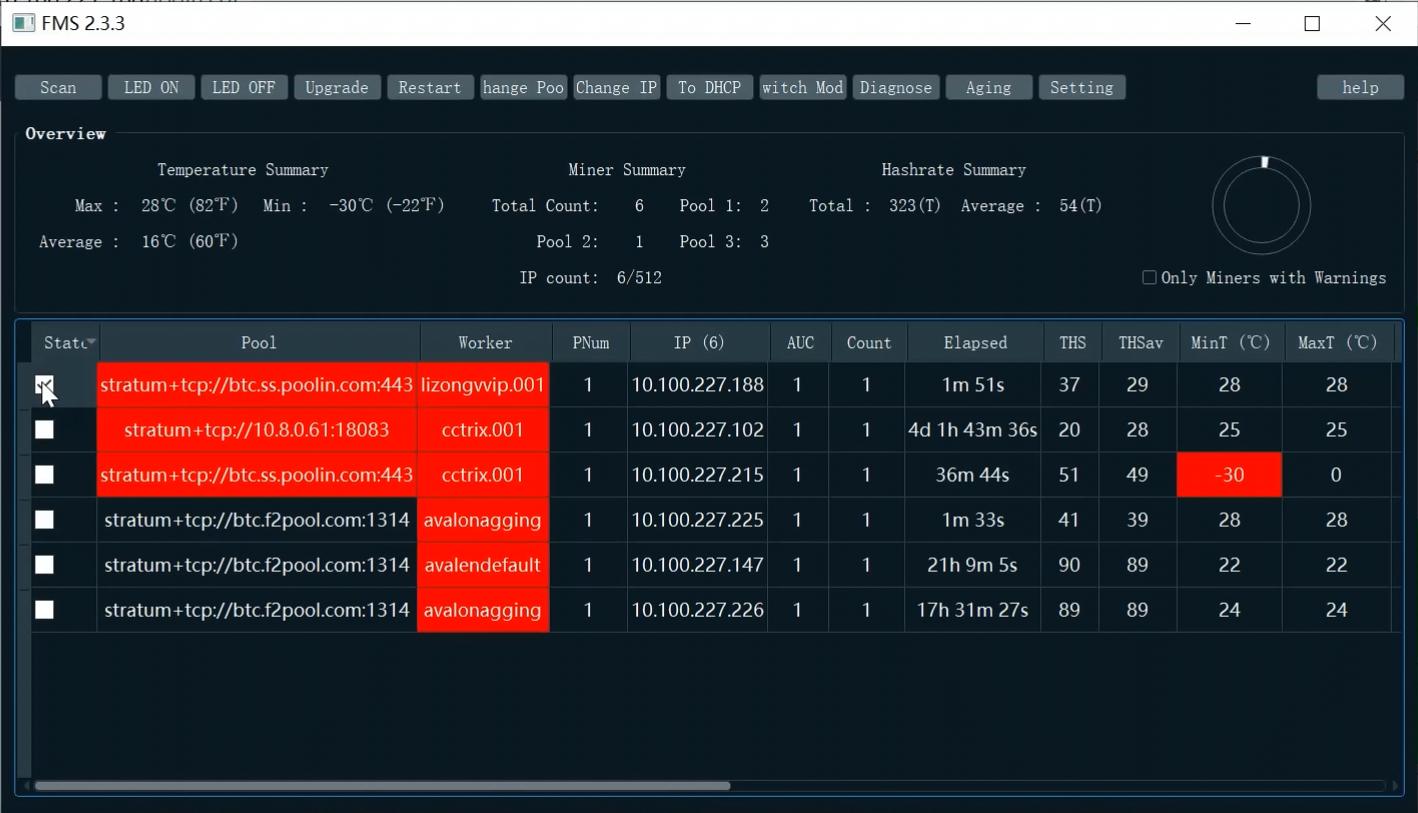The height and width of the screenshot is (813, 1418).
Task: Select the checkbox for miner 10.100.227.102
Action: (x=44, y=429)
